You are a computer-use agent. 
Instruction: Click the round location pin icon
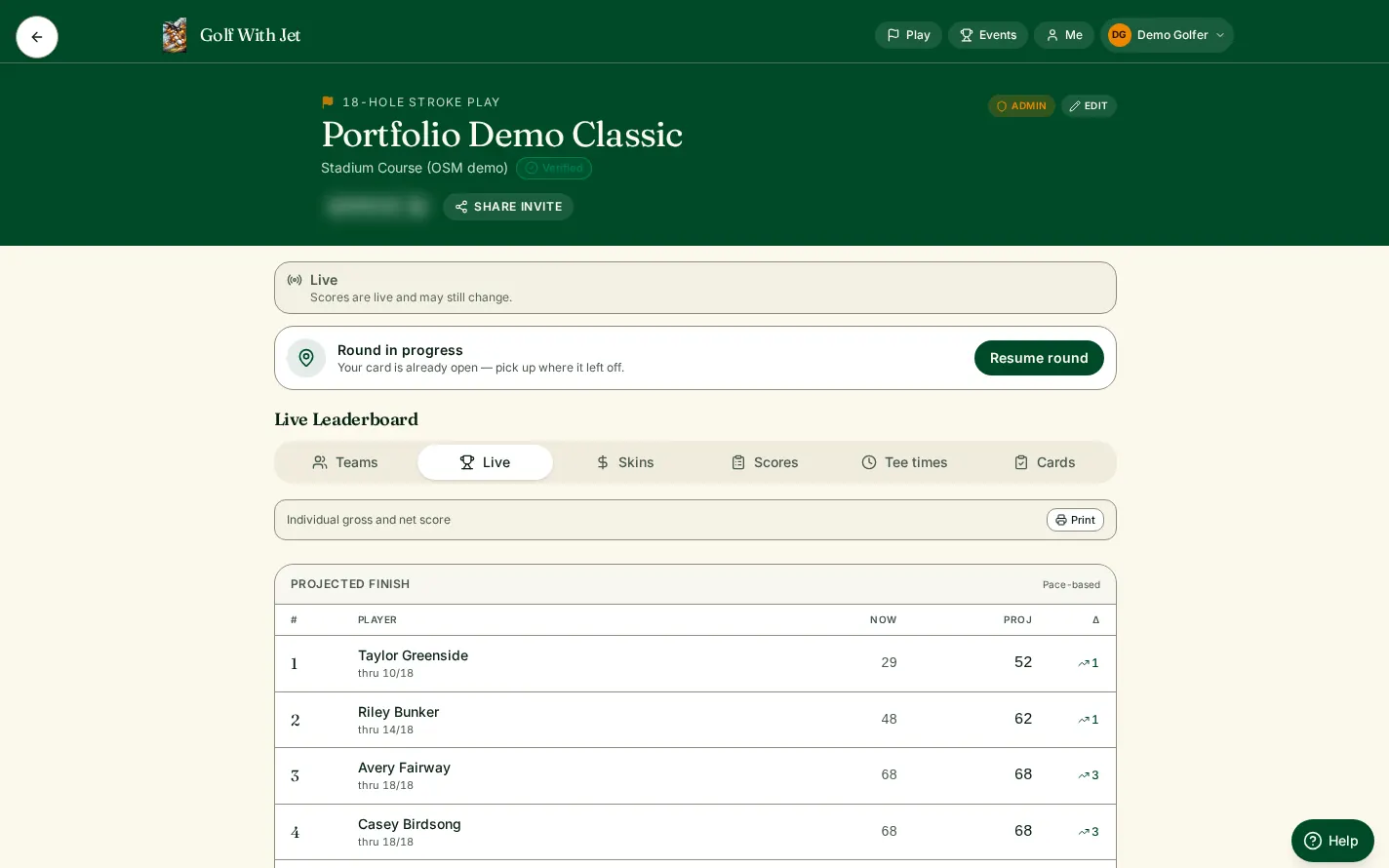[x=306, y=358]
